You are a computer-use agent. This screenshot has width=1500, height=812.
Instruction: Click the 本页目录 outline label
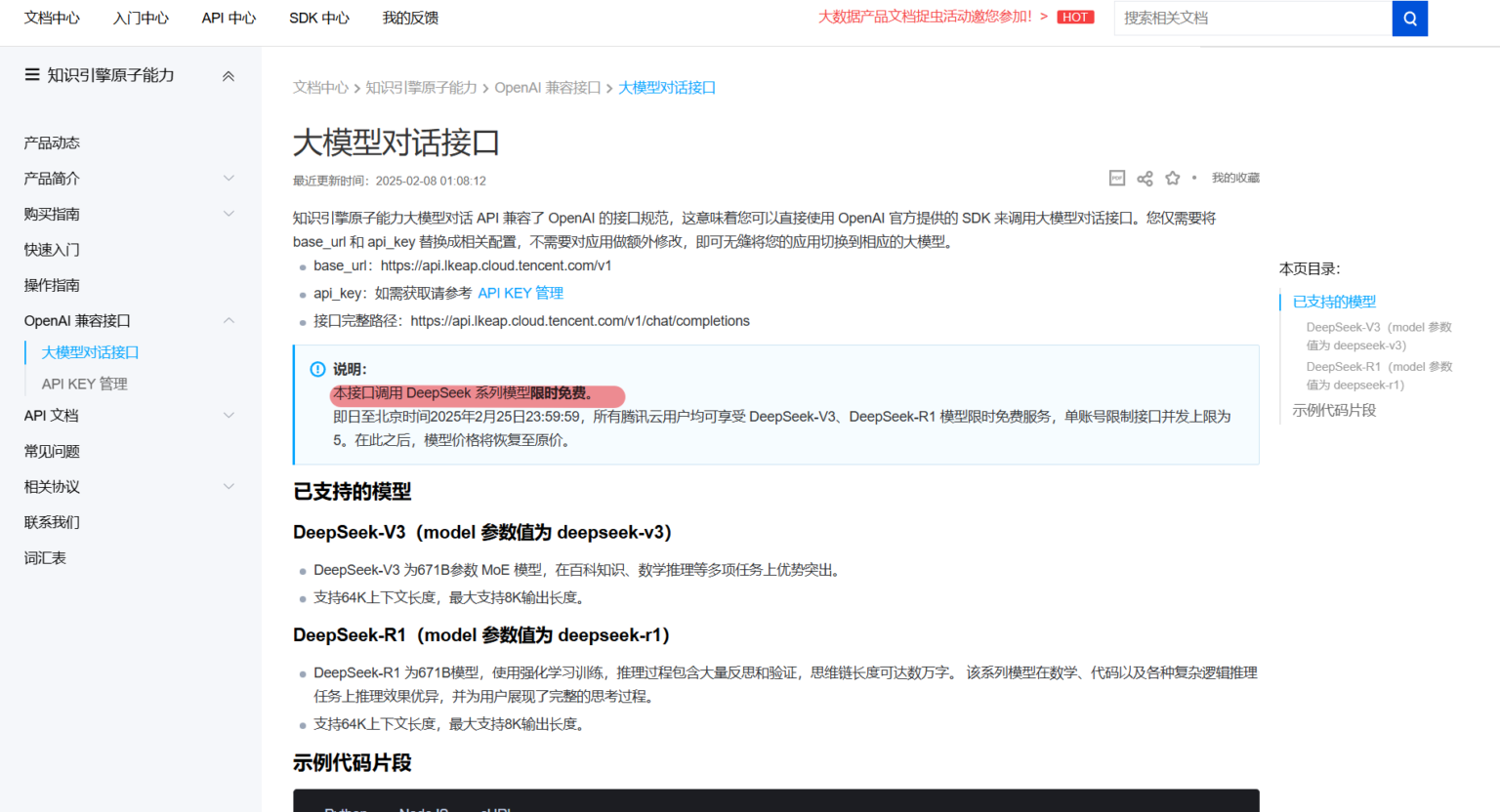[x=1310, y=269]
